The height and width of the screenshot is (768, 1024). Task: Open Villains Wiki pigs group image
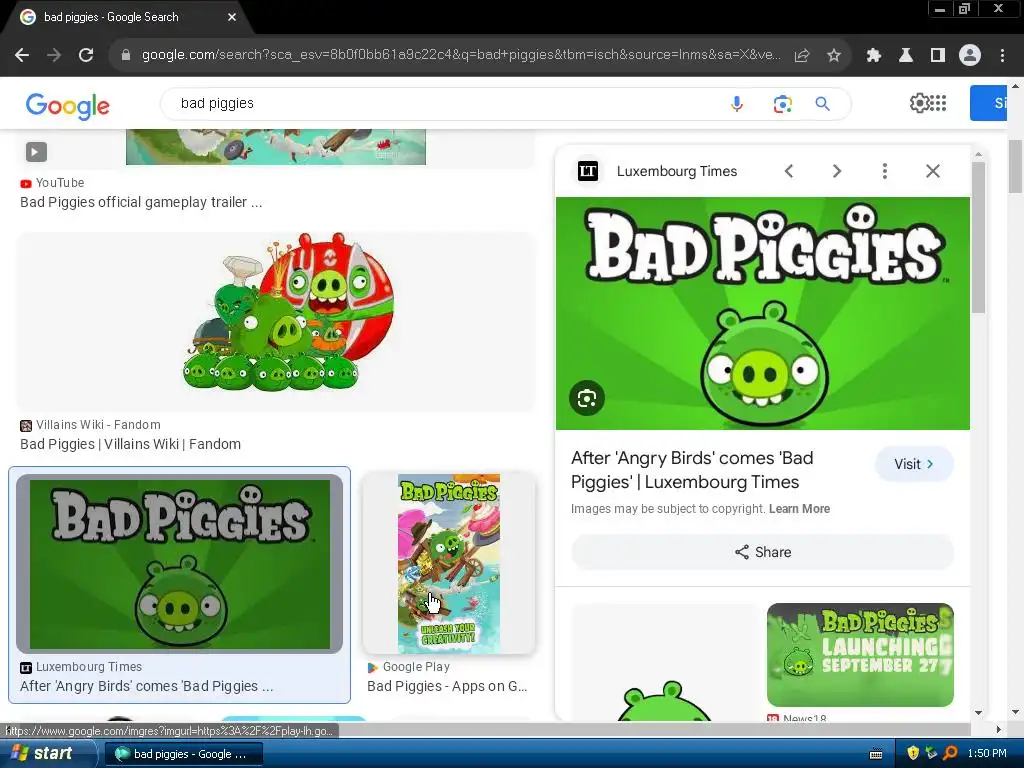[x=276, y=321]
